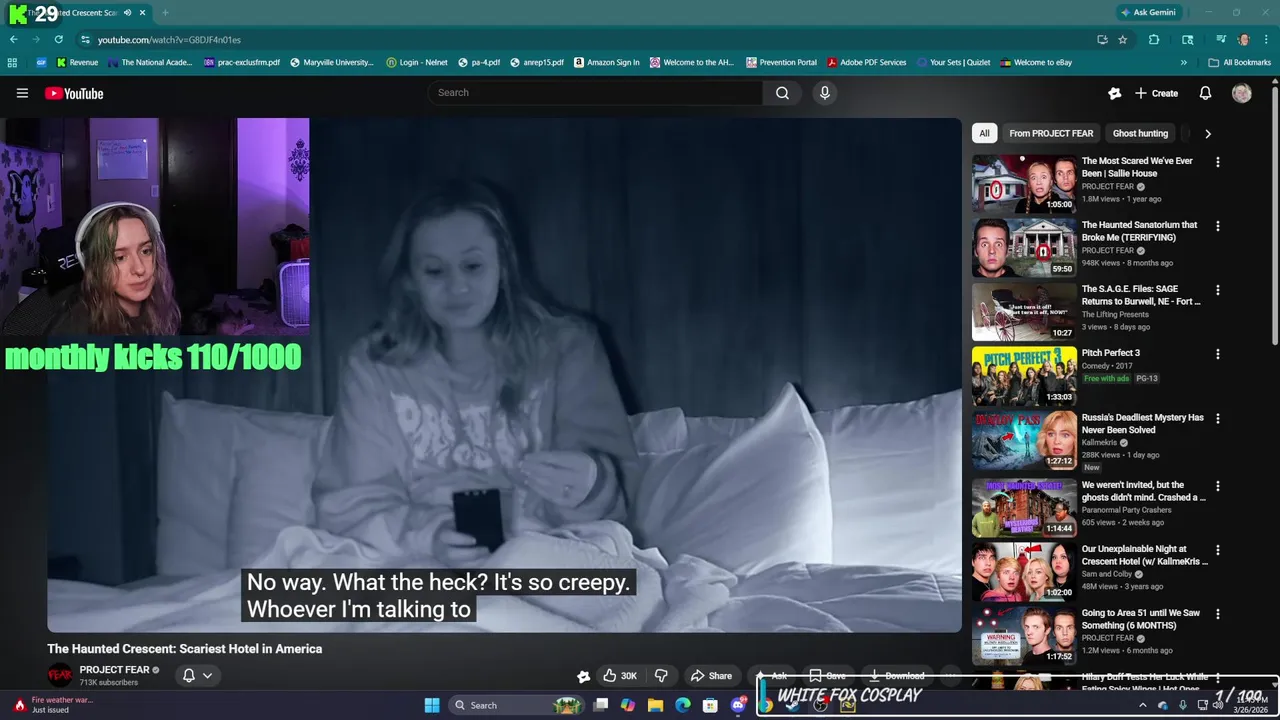The width and height of the screenshot is (1280, 720).
Task: Like the video with 30K thumbs up
Action: [x=619, y=676]
